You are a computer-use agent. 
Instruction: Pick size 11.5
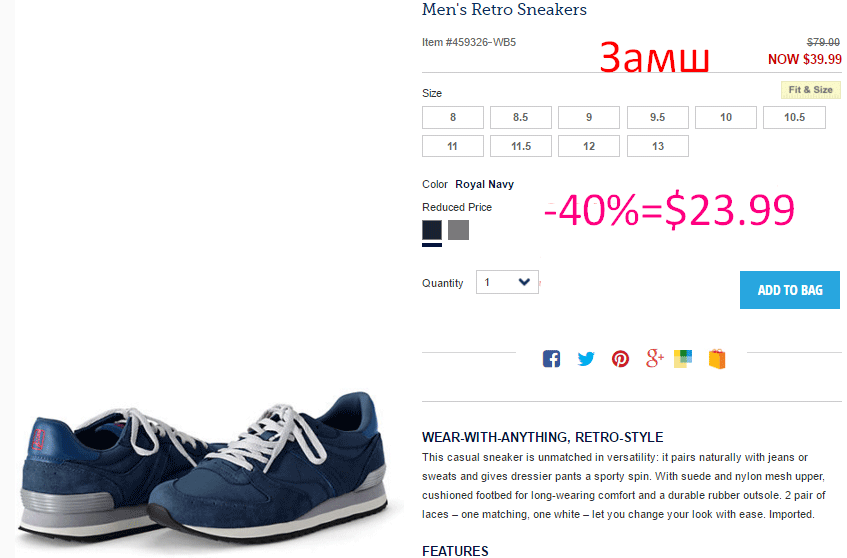[x=521, y=146]
